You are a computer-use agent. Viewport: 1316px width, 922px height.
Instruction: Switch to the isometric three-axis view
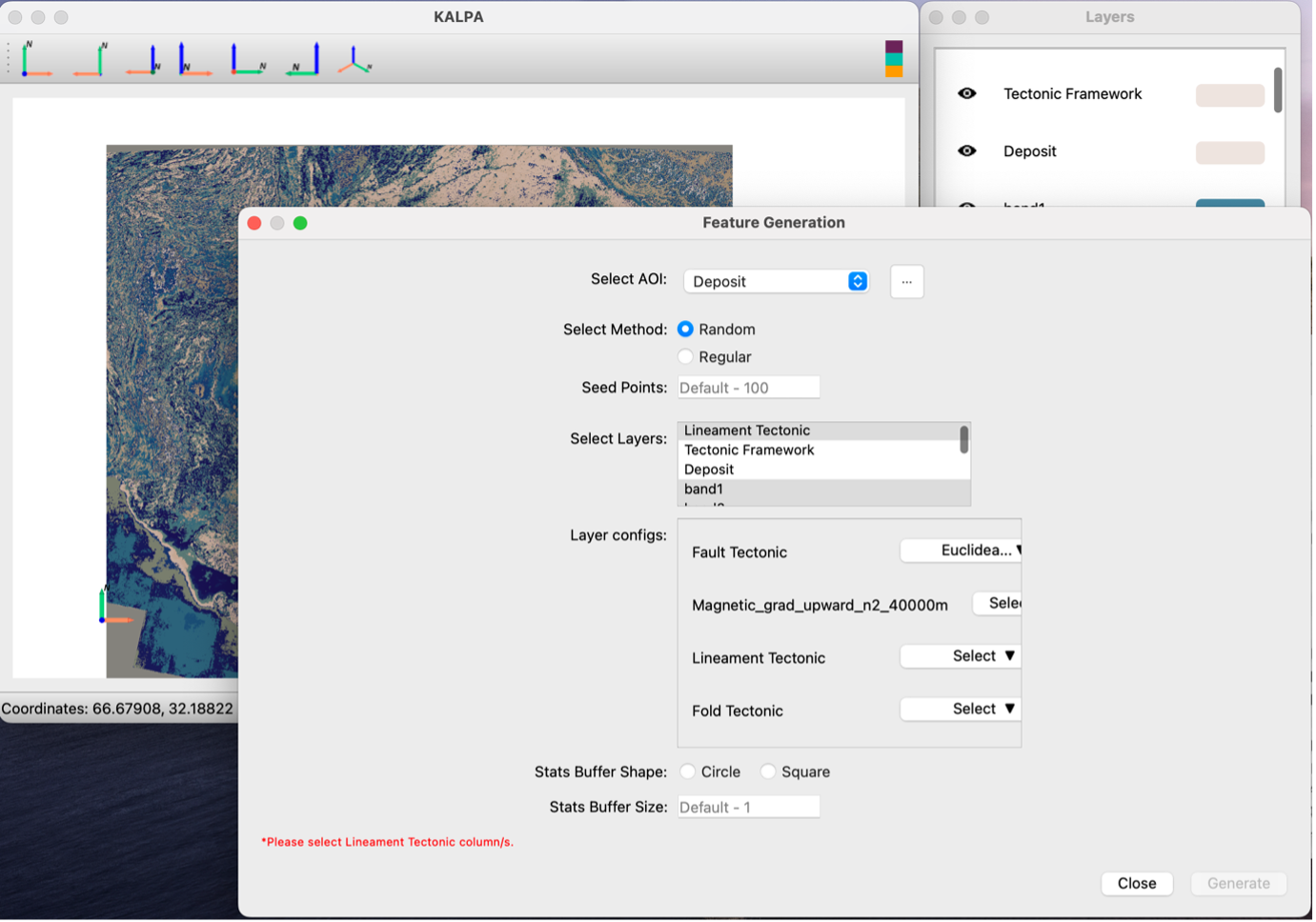point(354,59)
